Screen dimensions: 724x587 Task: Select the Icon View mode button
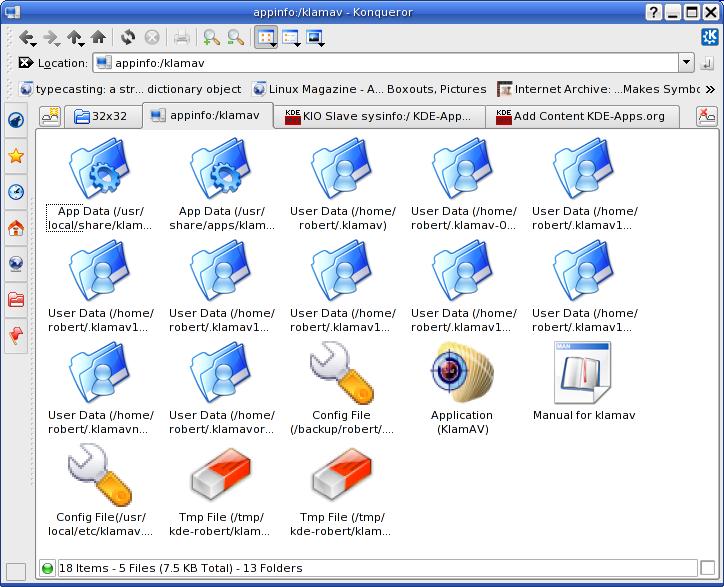[x=266, y=37]
